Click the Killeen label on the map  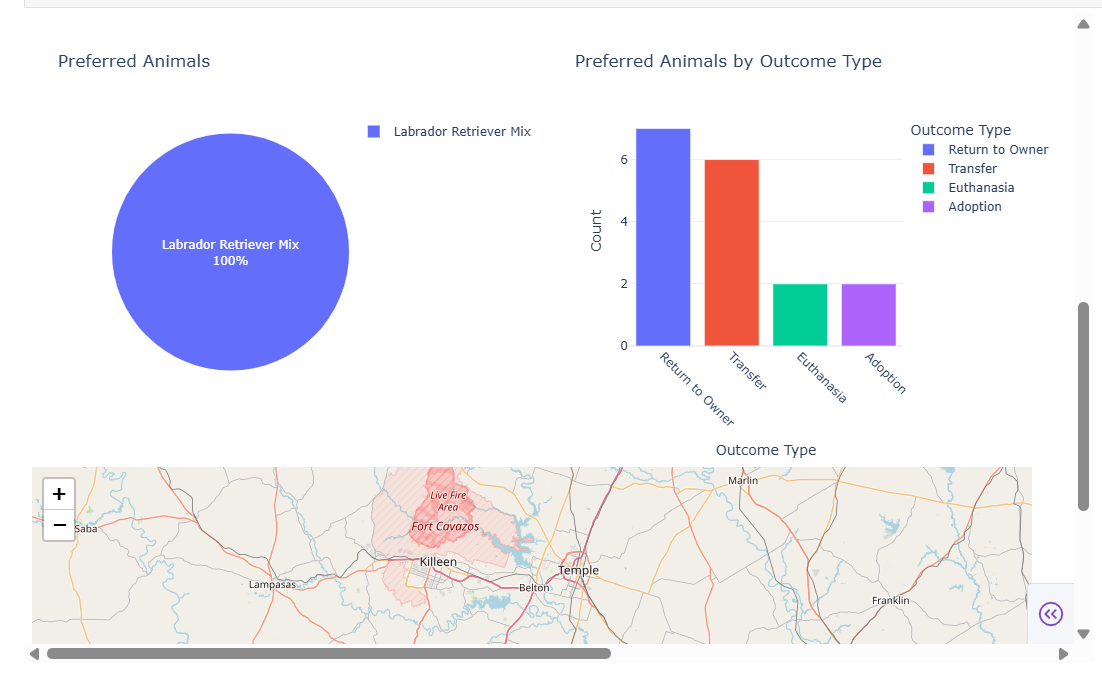[438, 562]
